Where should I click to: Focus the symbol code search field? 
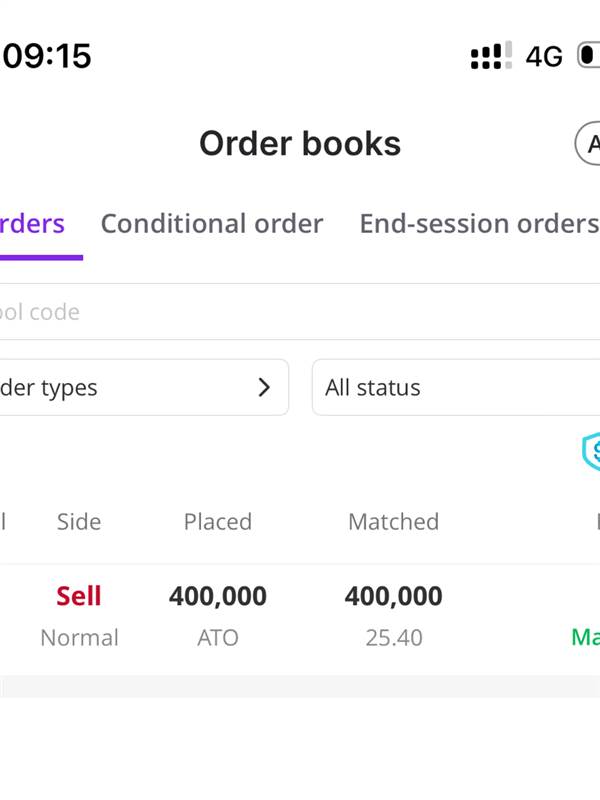(300, 312)
